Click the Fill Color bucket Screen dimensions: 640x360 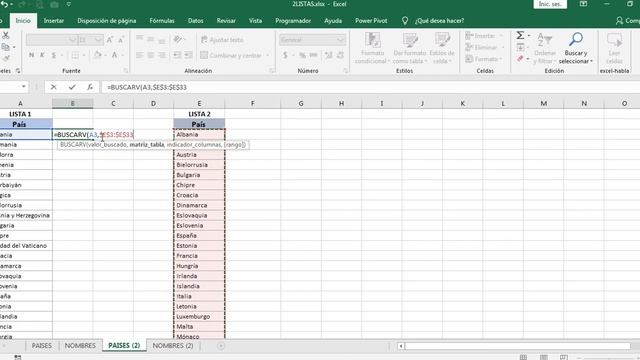[x=97, y=55]
